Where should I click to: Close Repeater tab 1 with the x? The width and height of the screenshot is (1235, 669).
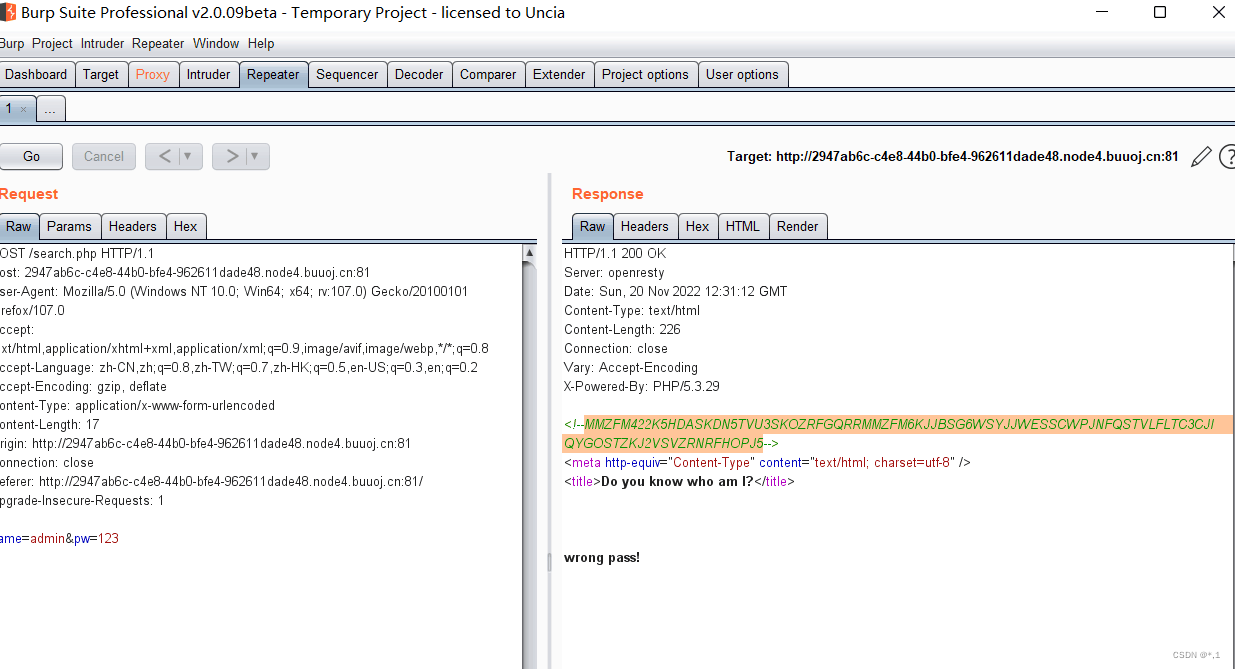[x=24, y=109]
